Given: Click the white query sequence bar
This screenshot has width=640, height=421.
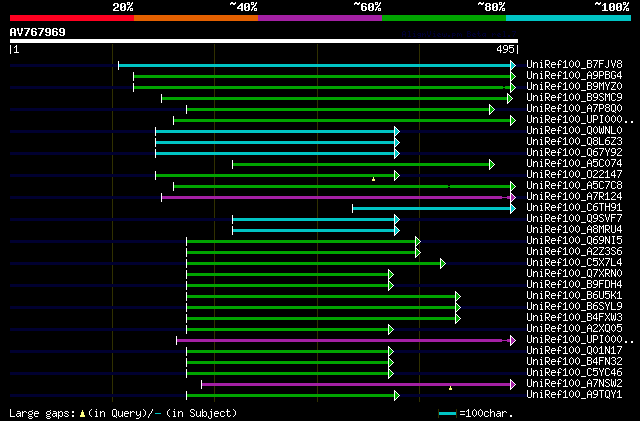Looking at the screenshot, I should coord(264,41).
